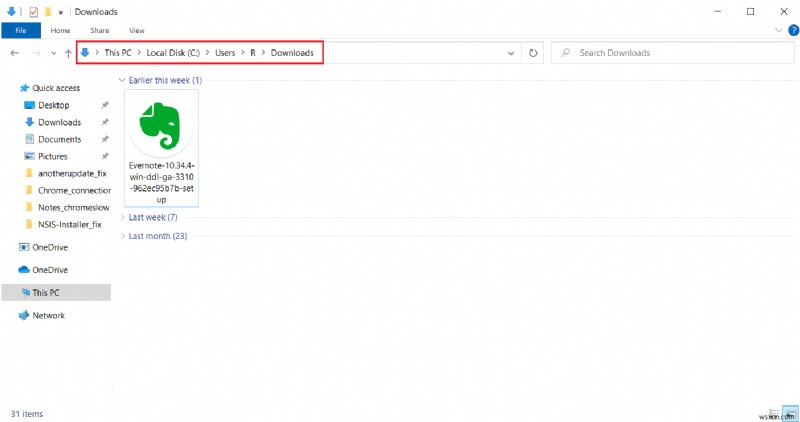Open Documents in Quick access

tap(59, 139)
